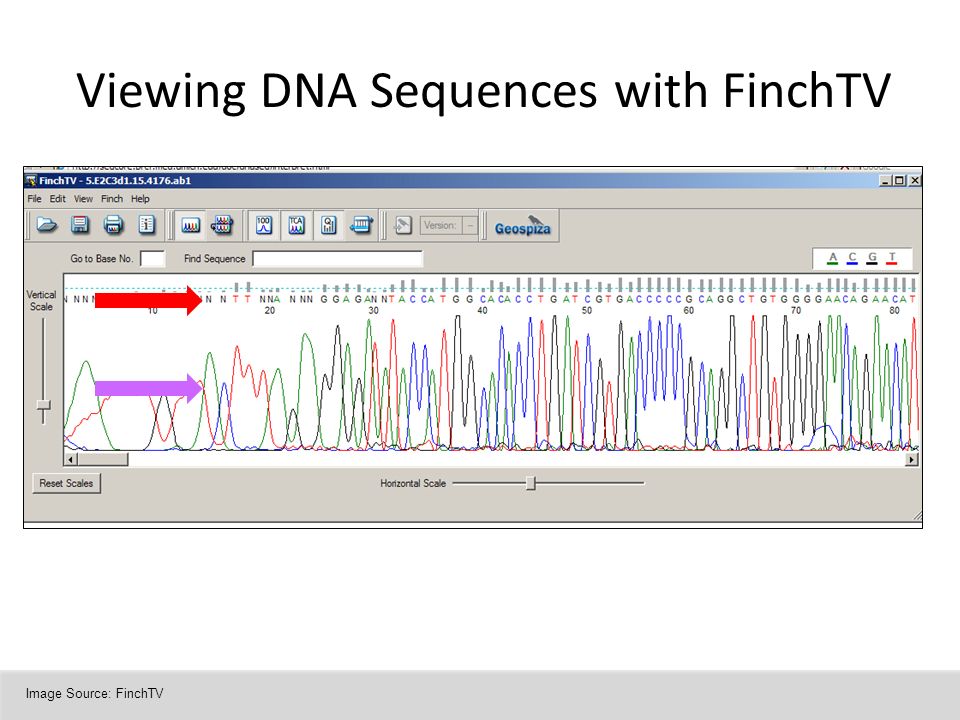Open the Finch menu
The image size is (960, 720).
pos(112,199)
